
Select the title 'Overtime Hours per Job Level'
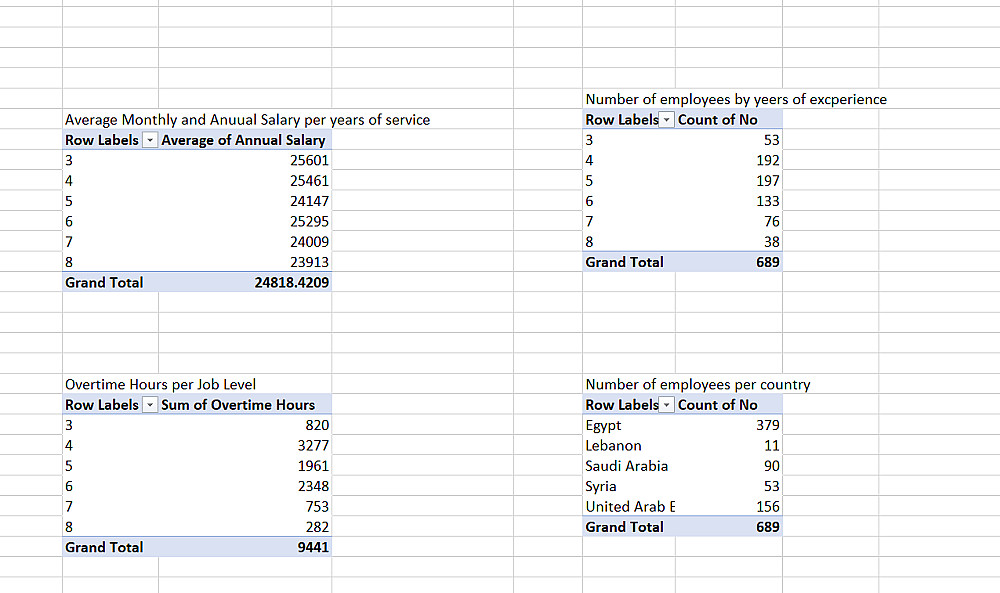click(160, 384)
